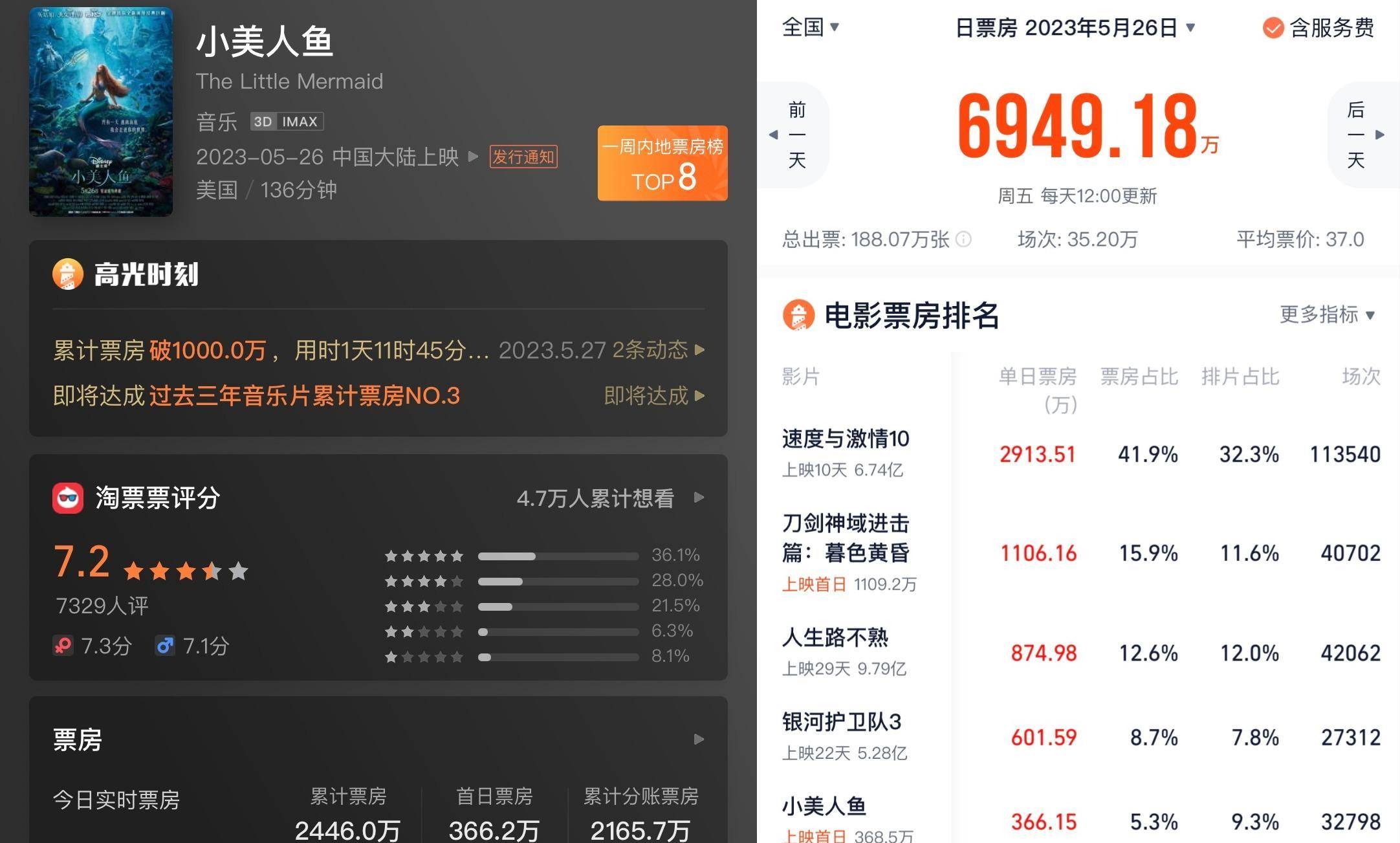Click the box office ranking lighthouse icon

[798, 316]
